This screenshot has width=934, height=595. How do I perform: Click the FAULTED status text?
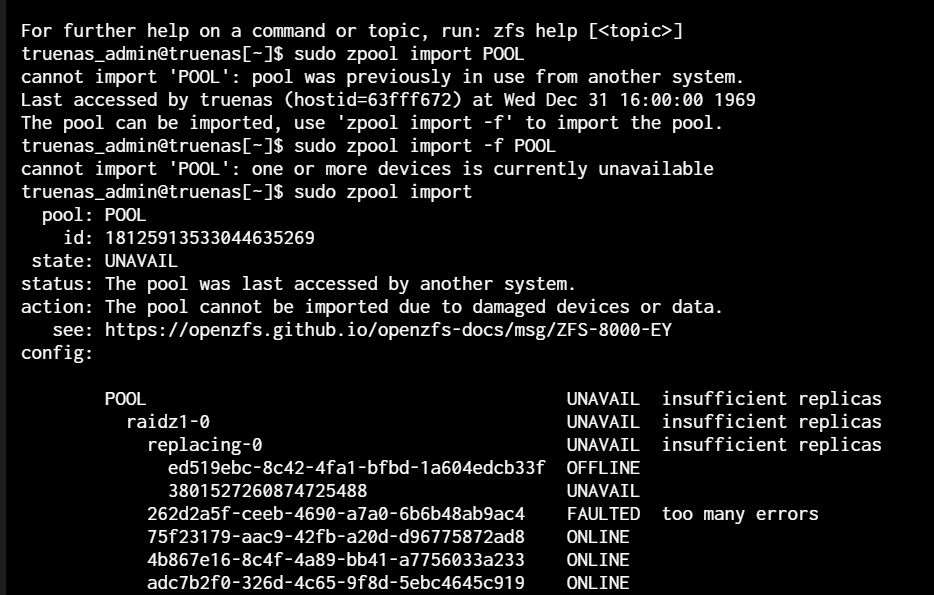[x=603, y=514]
